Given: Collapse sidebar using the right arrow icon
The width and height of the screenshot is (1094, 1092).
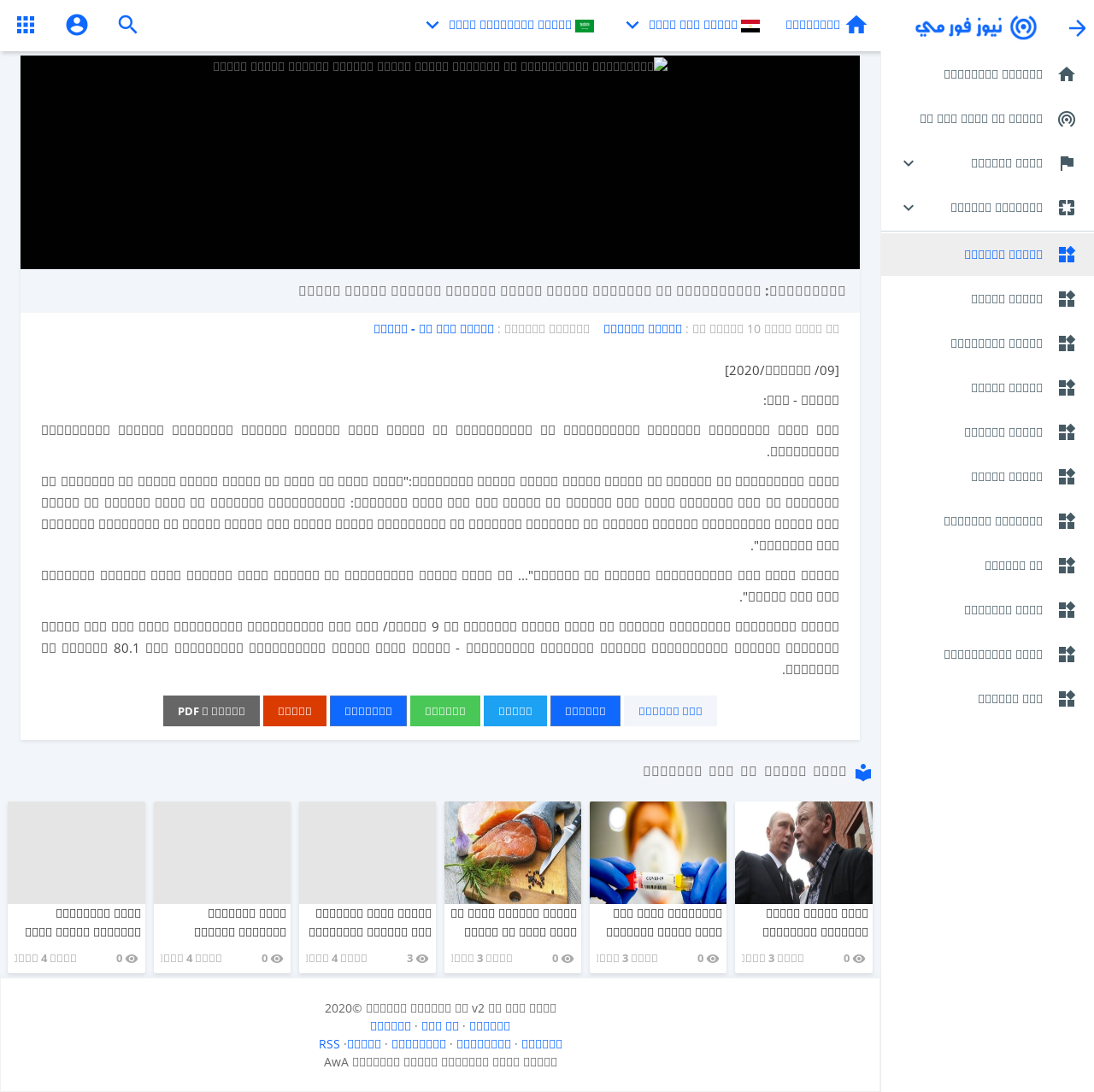Looking at the screenshot, I should [x=1077, y=28].
